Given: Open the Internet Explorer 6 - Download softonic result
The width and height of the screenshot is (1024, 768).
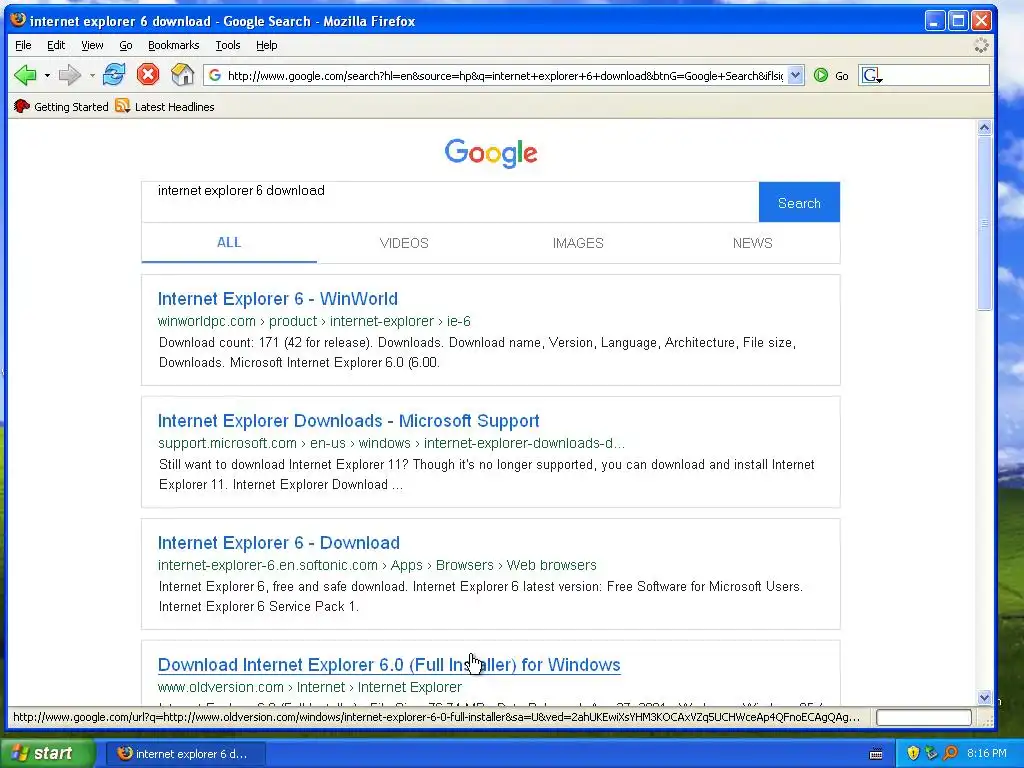Looking at the screenshot, I should (279, 543).
